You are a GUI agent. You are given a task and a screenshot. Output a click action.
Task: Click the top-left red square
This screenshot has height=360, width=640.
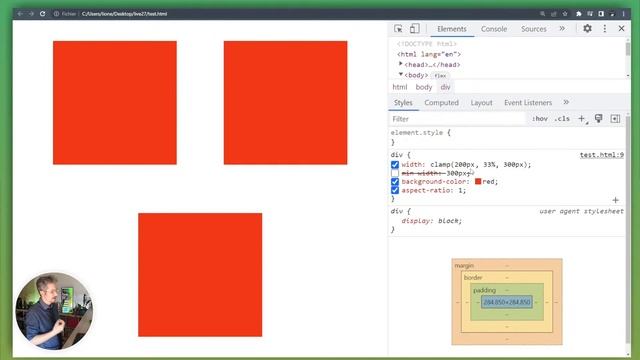pos(115,102)
